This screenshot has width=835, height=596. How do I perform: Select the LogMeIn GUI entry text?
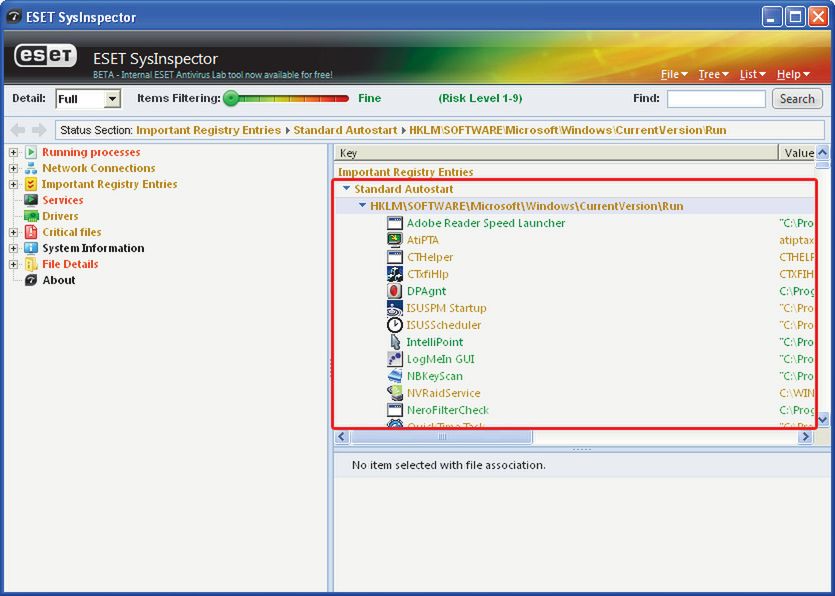(440, 360)
